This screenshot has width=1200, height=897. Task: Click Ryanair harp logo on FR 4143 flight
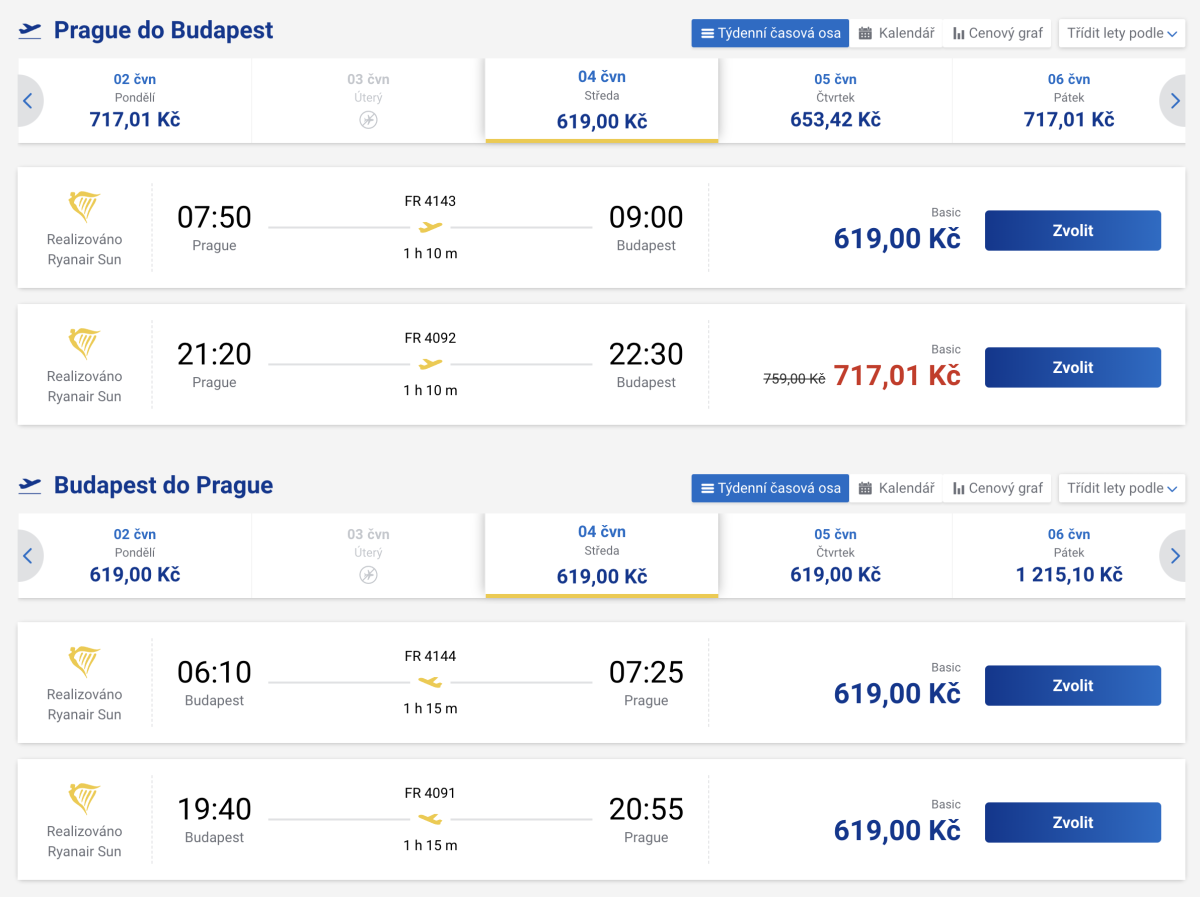(x=84, y=206)
